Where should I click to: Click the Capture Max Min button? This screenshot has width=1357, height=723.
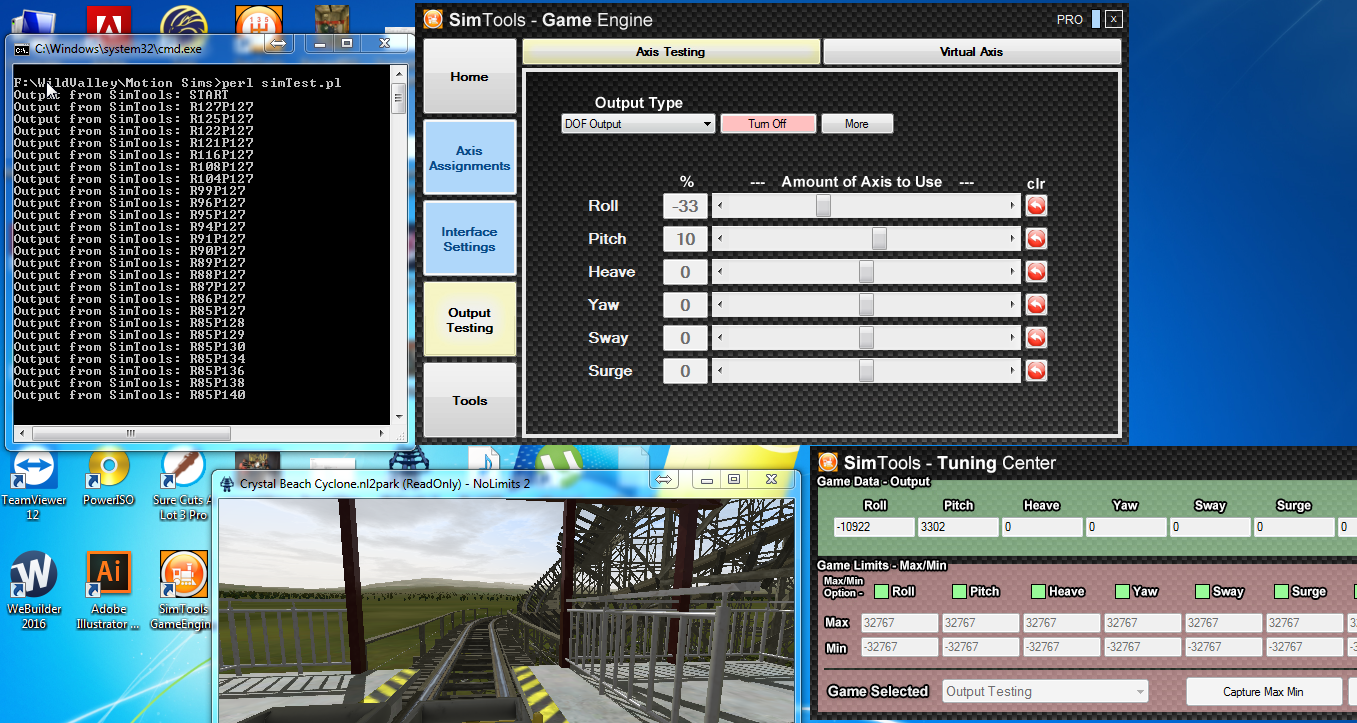(1263, 691)
